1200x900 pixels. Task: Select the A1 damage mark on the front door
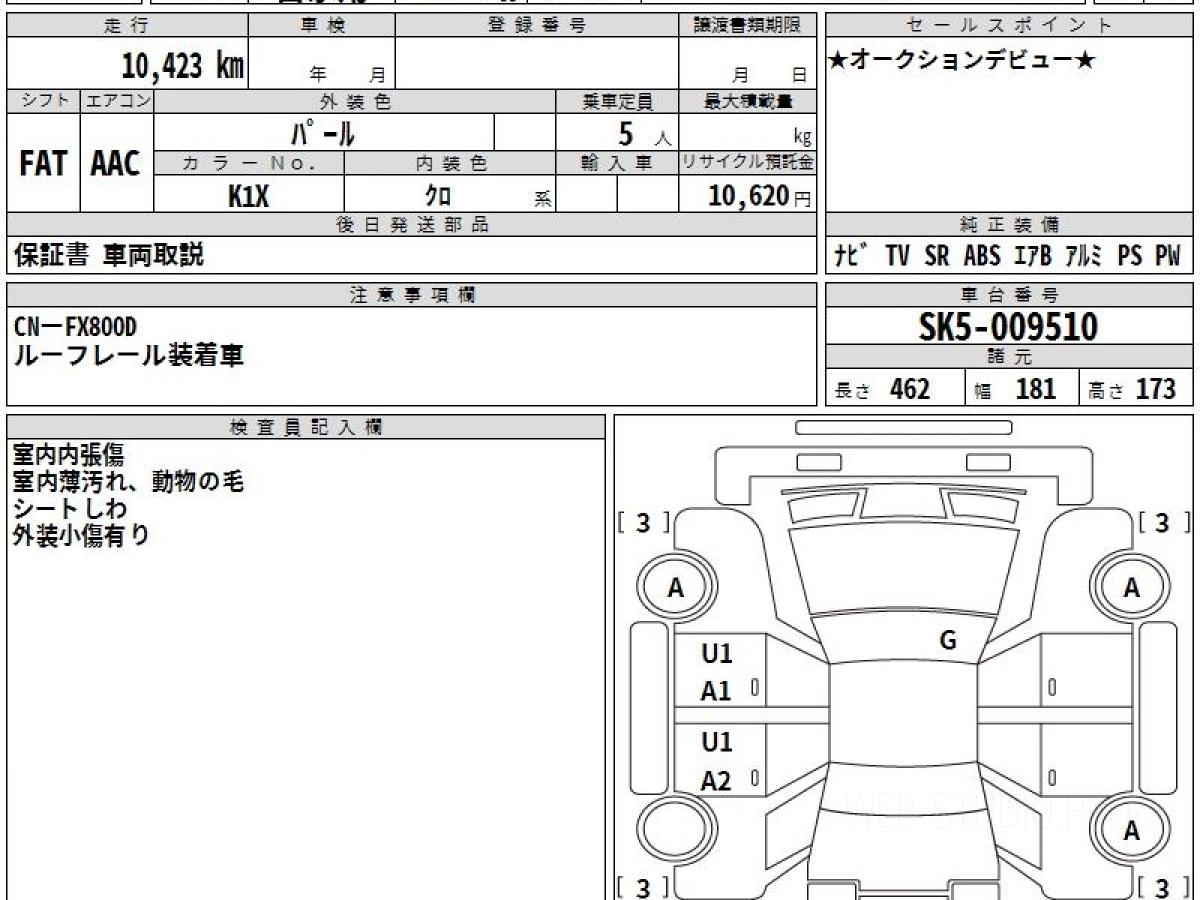716,691
